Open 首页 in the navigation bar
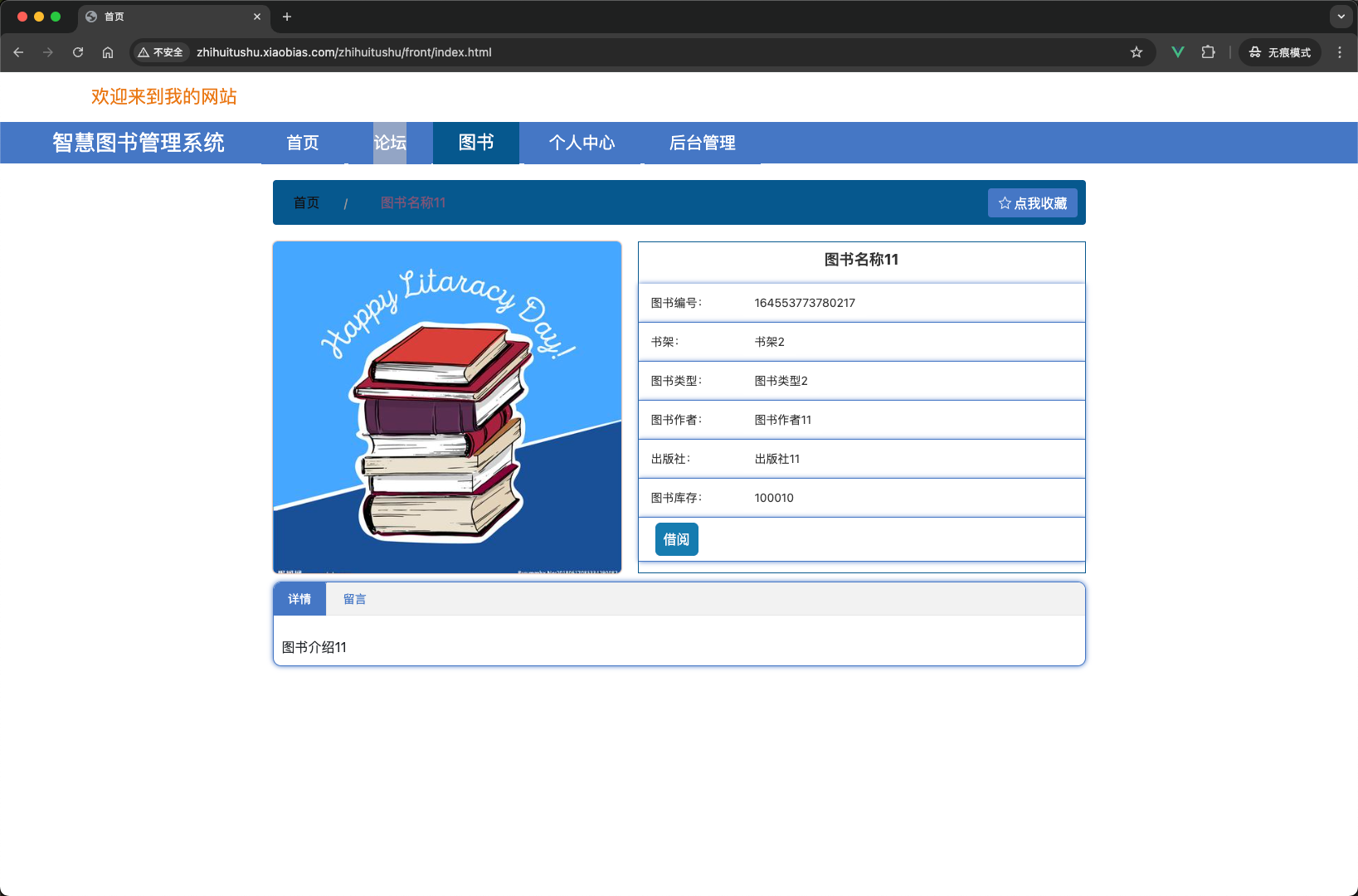 (x=303, y=143)
